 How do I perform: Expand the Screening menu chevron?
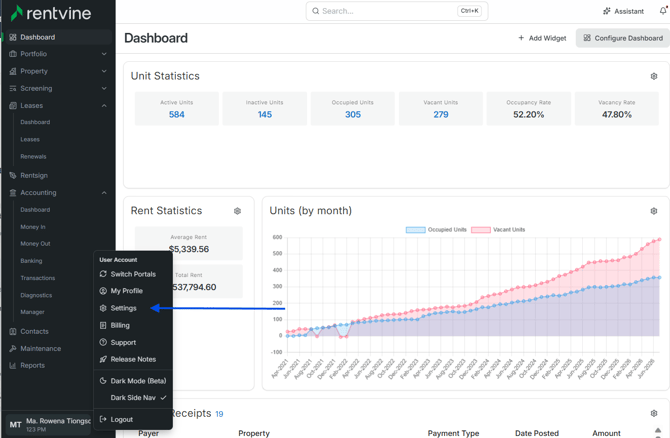[x=104, y=88]
